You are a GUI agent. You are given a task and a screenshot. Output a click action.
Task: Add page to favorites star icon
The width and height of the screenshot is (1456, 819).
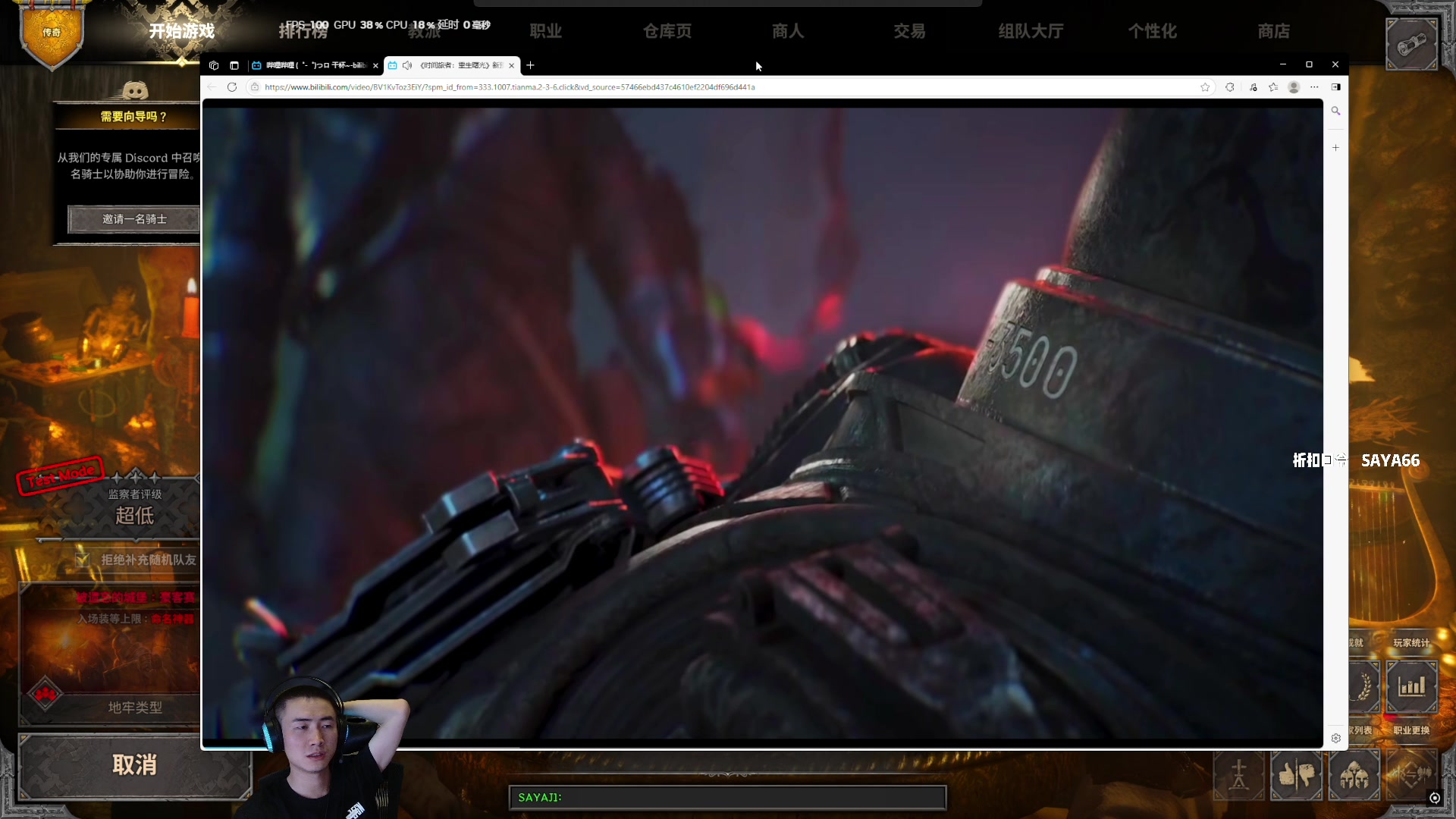[x=1205, y=87]
